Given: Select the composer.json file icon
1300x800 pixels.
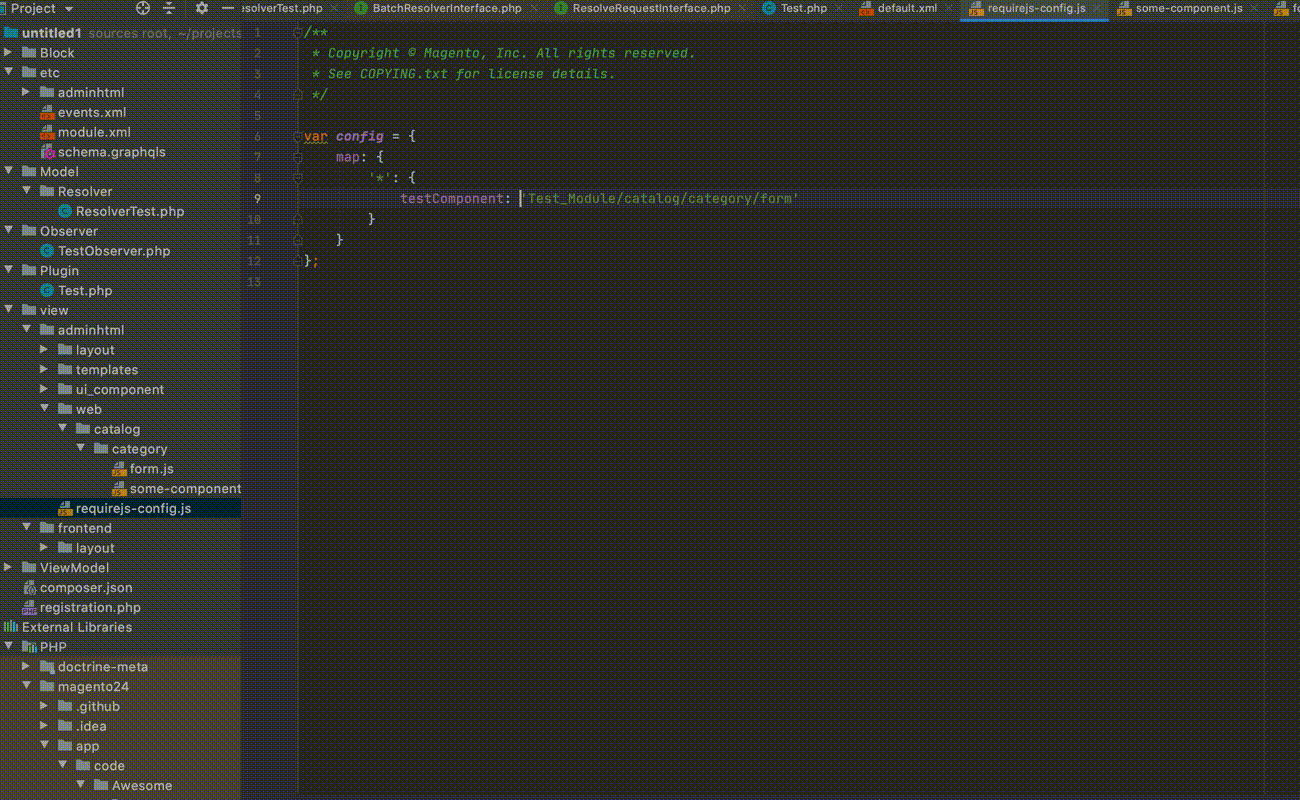Looking at the screenshot, I should (29, 588).
